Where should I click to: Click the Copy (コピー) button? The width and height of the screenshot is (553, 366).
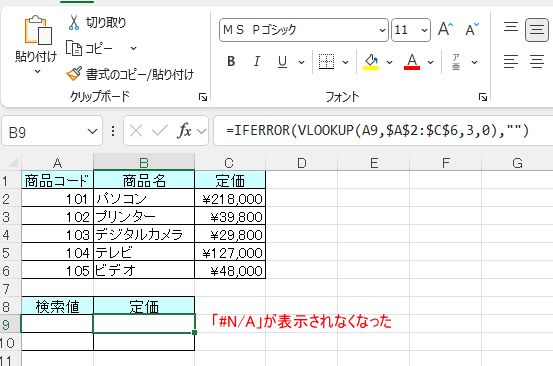click(x=90, y=48)
